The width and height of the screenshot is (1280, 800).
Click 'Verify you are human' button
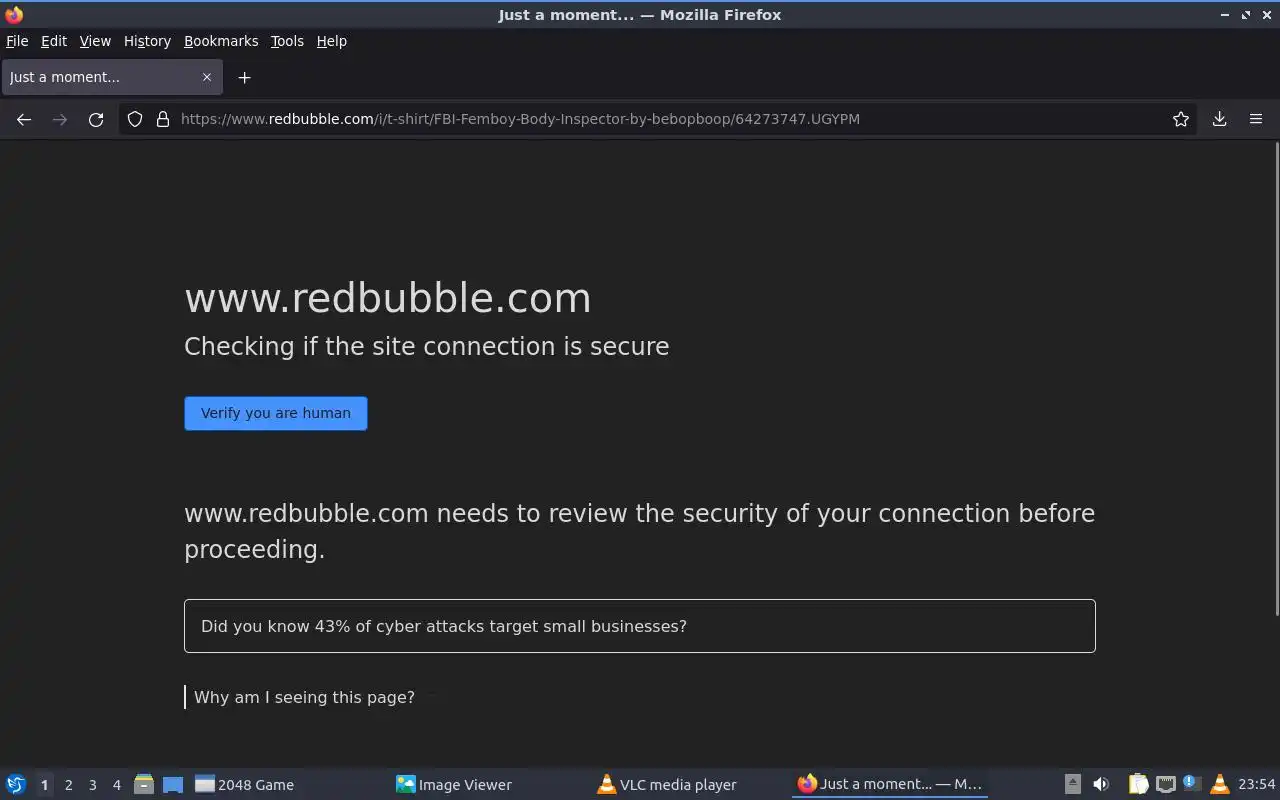(276, 413)
